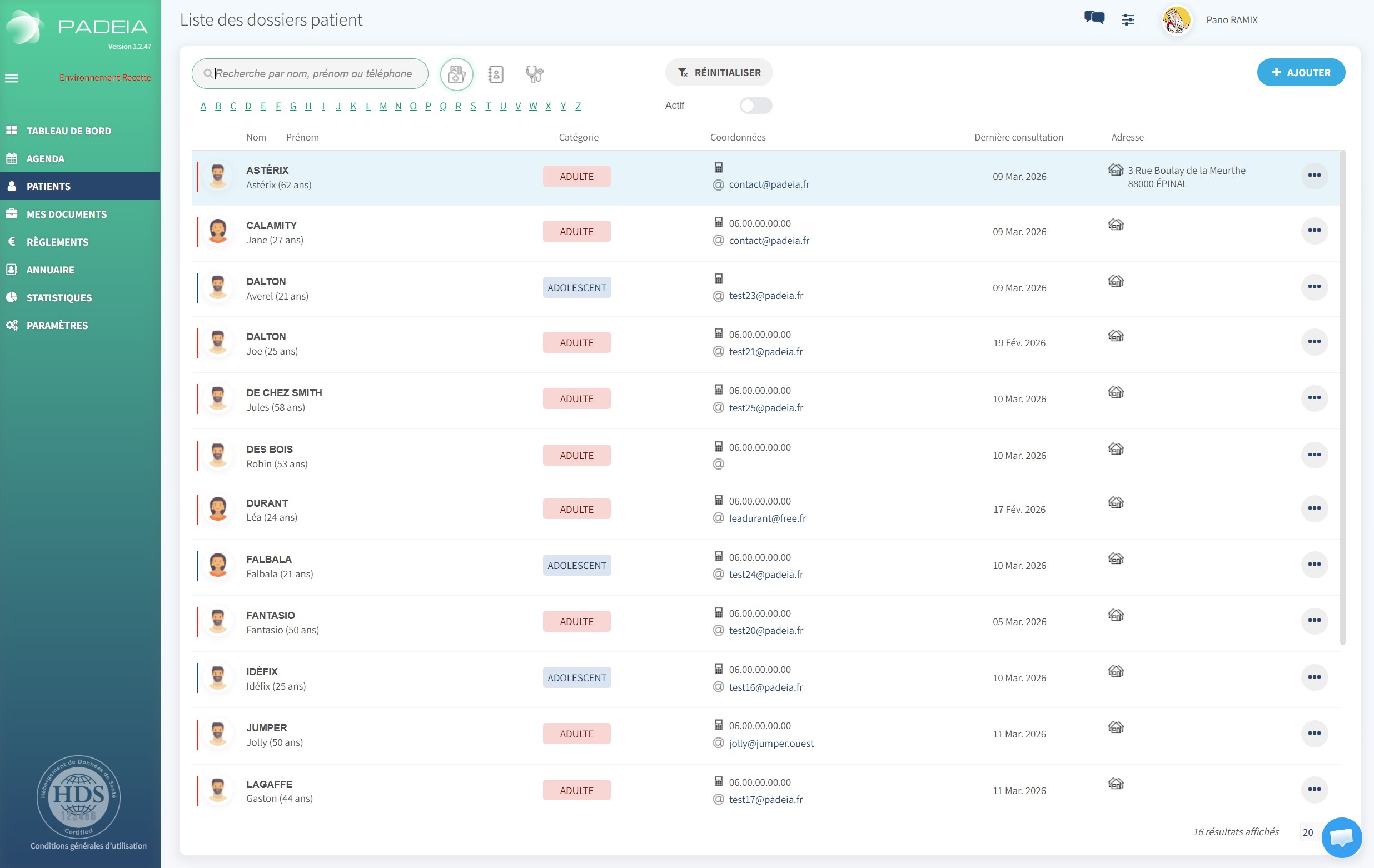Screen dimensions: 1374x868
Task: Click the stethoscope filter icon
Action: coord(534,74)
